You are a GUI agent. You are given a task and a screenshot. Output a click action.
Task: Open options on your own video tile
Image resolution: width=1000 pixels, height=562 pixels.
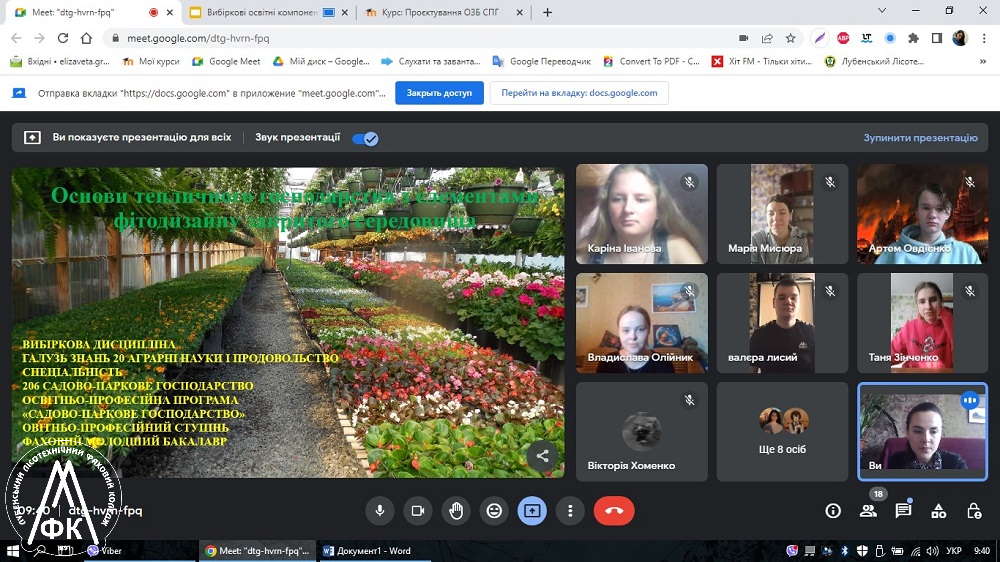969,401
